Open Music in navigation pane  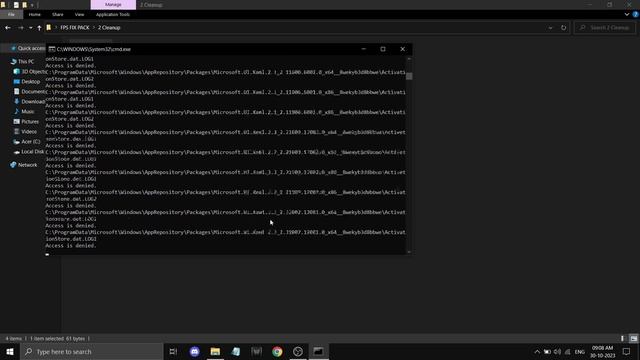pyautogui.click(x=24, y=111)
